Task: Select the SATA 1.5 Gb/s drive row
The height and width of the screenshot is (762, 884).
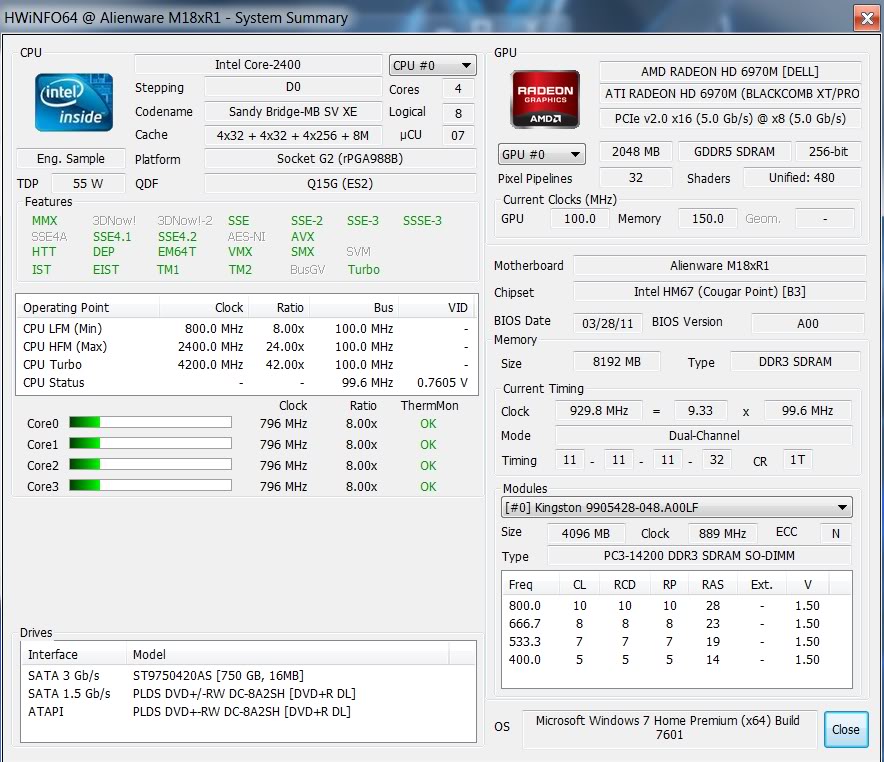Action: (x=248, y=693)
